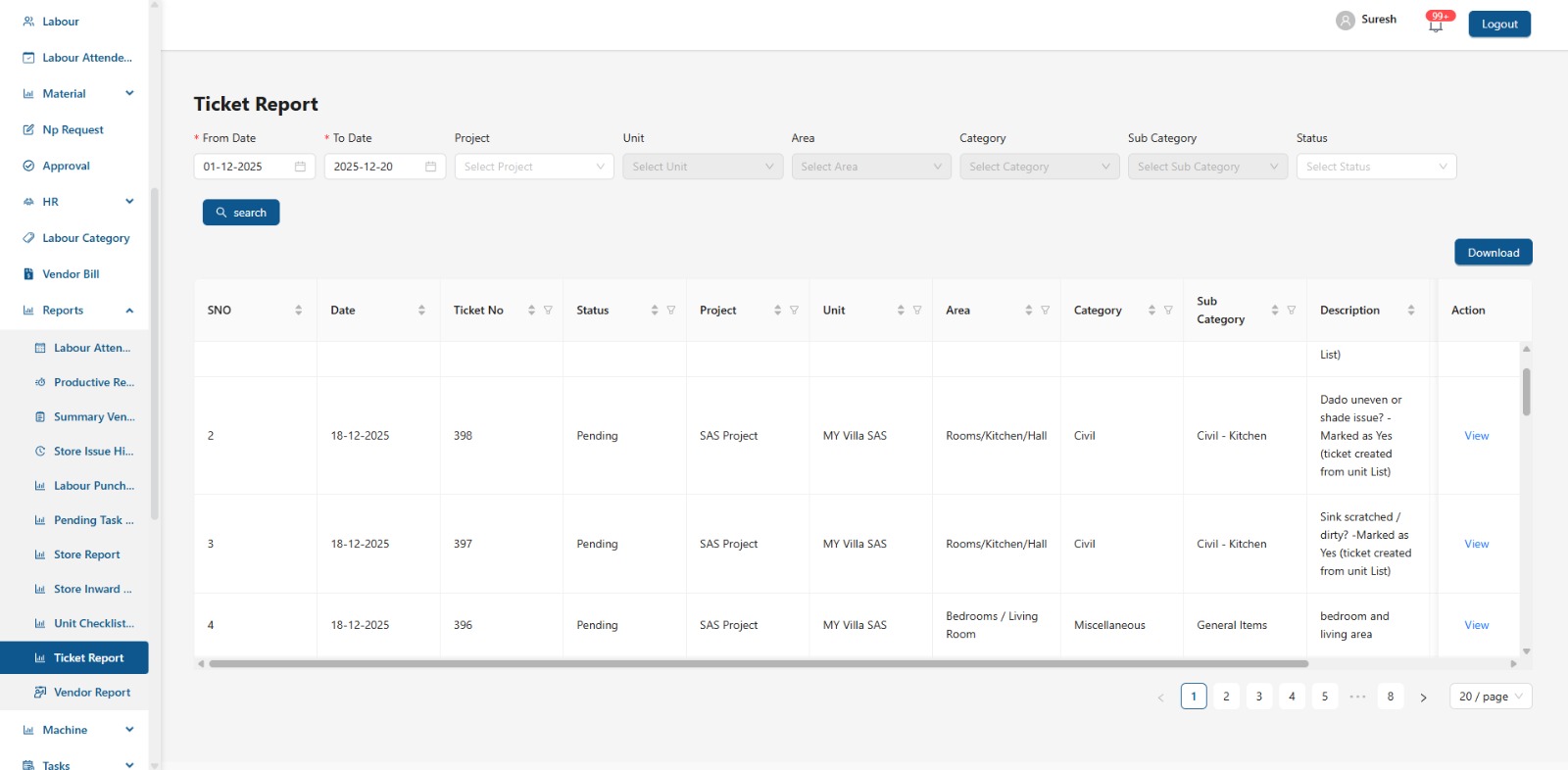Click the table vertical scrollbar thumb

click(1526, 392)
